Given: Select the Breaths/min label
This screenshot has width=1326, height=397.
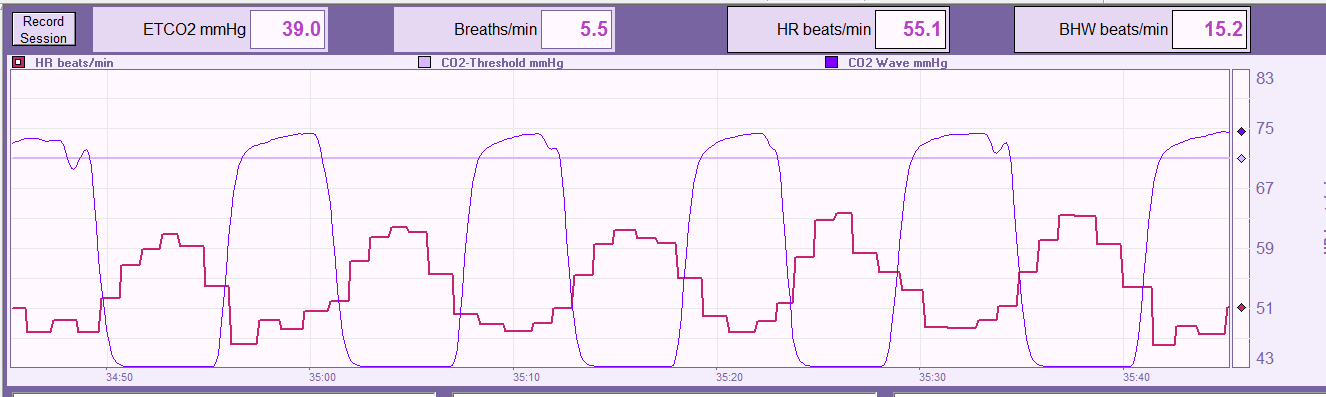Looking at the screenshot, I should (496, 30).
